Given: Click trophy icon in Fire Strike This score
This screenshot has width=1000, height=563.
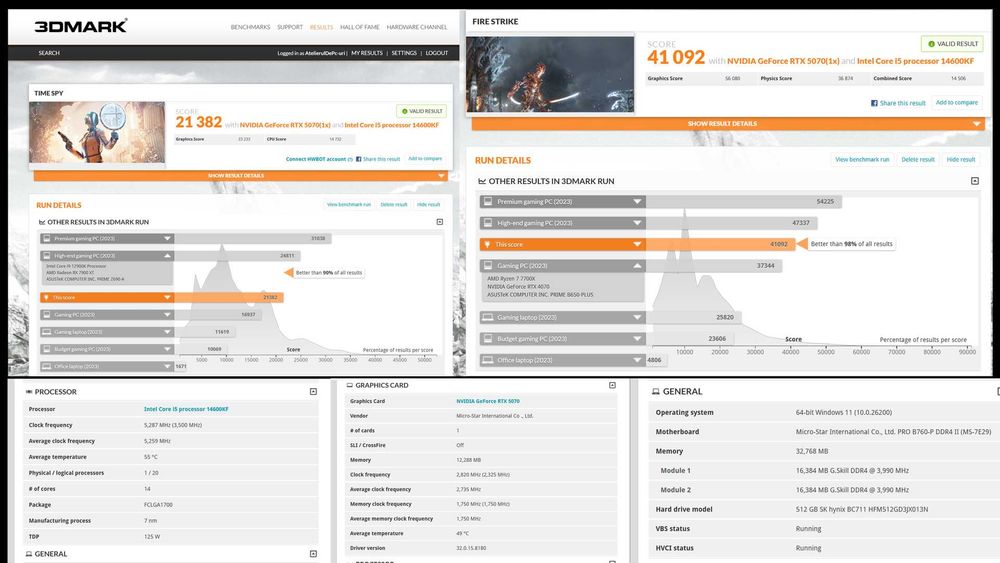Looking at the screenshot, I should tap(487, 244).
